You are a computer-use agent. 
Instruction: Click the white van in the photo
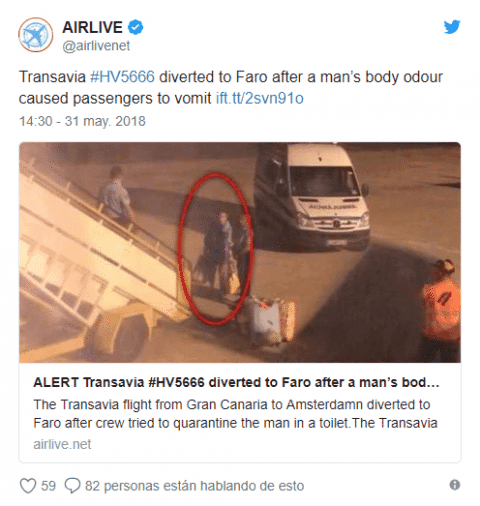pyautogui.click(x=312, y=197)
